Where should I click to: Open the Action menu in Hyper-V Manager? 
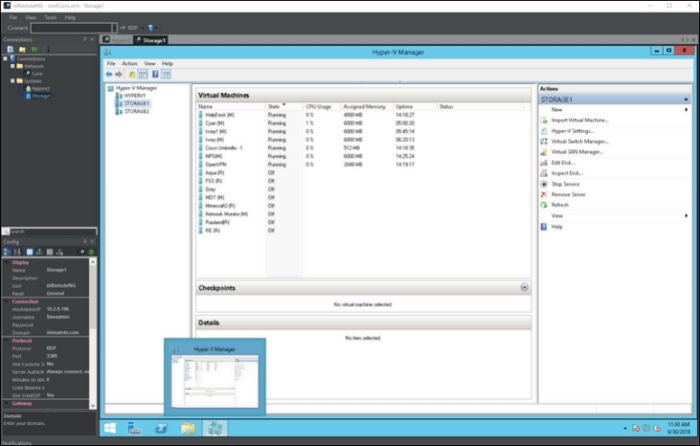[129, 63]
